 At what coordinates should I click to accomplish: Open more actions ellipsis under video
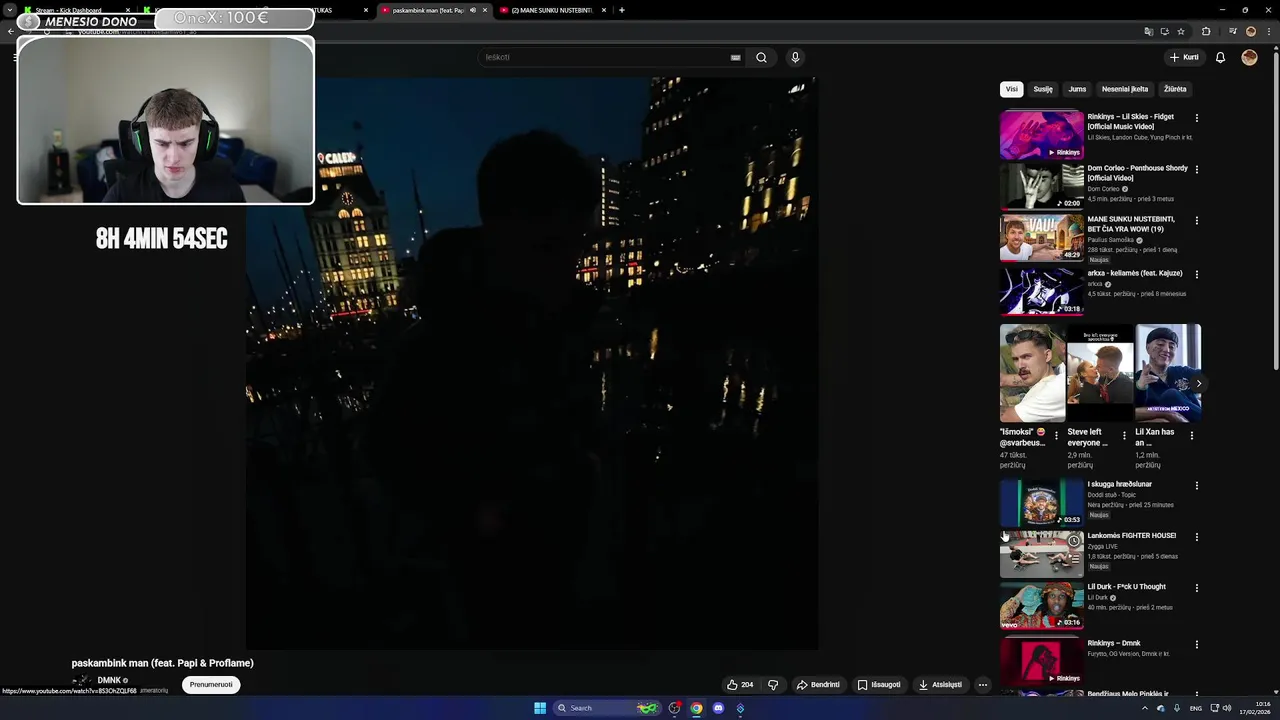click(983, 685)
